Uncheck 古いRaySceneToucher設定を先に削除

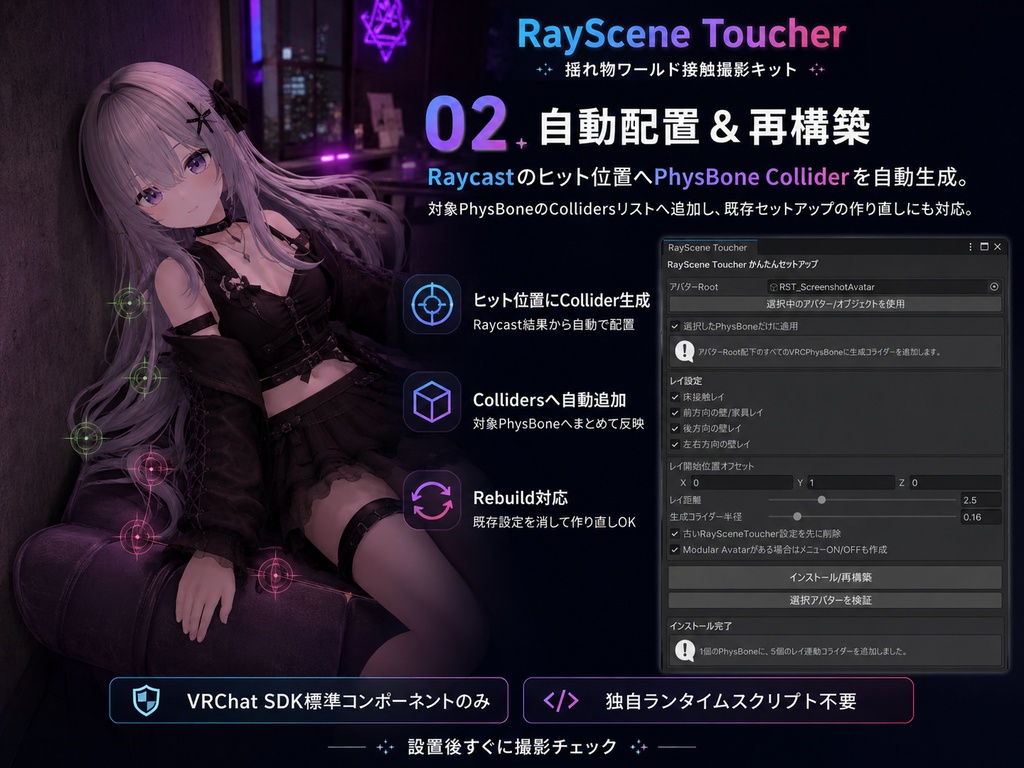pos(675,534)
